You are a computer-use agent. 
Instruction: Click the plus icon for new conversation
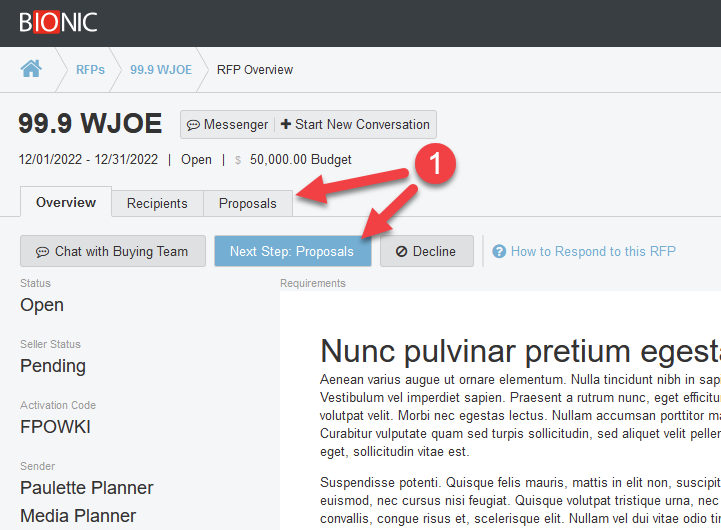coord(286,125)
